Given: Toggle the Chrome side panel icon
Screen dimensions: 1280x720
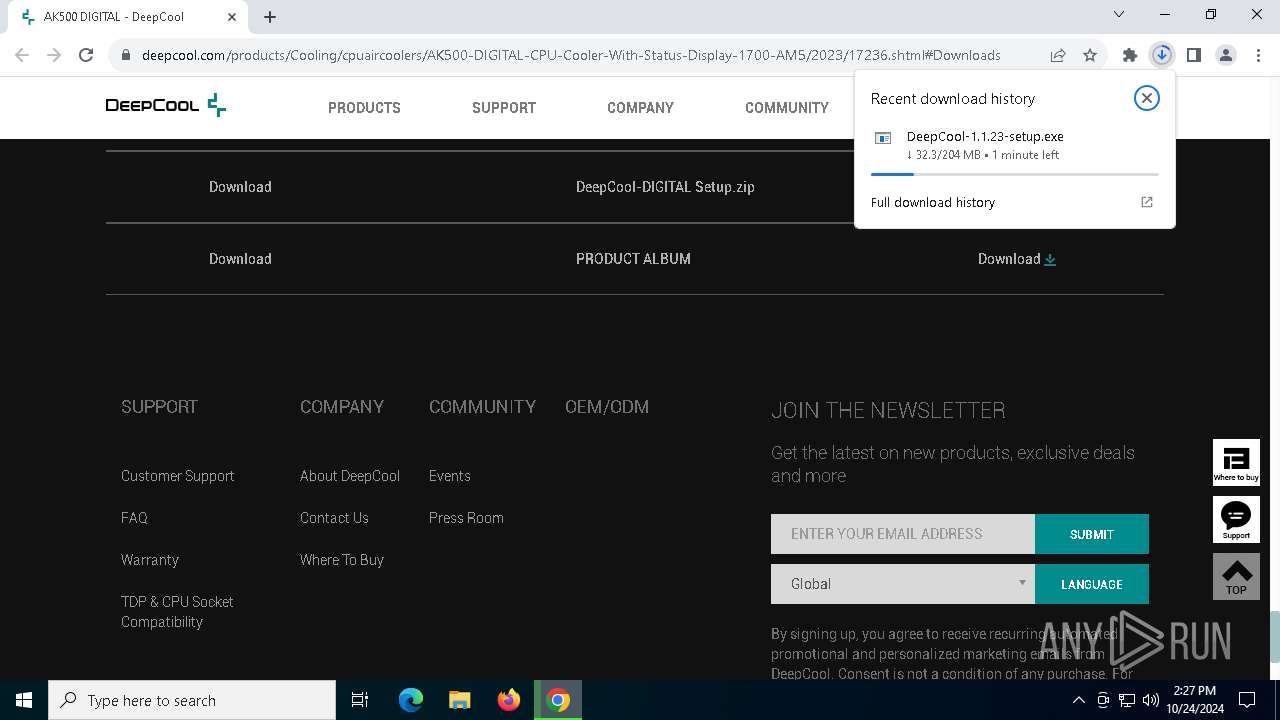Looking at the screenshot, I should [x=1194, y=55].
